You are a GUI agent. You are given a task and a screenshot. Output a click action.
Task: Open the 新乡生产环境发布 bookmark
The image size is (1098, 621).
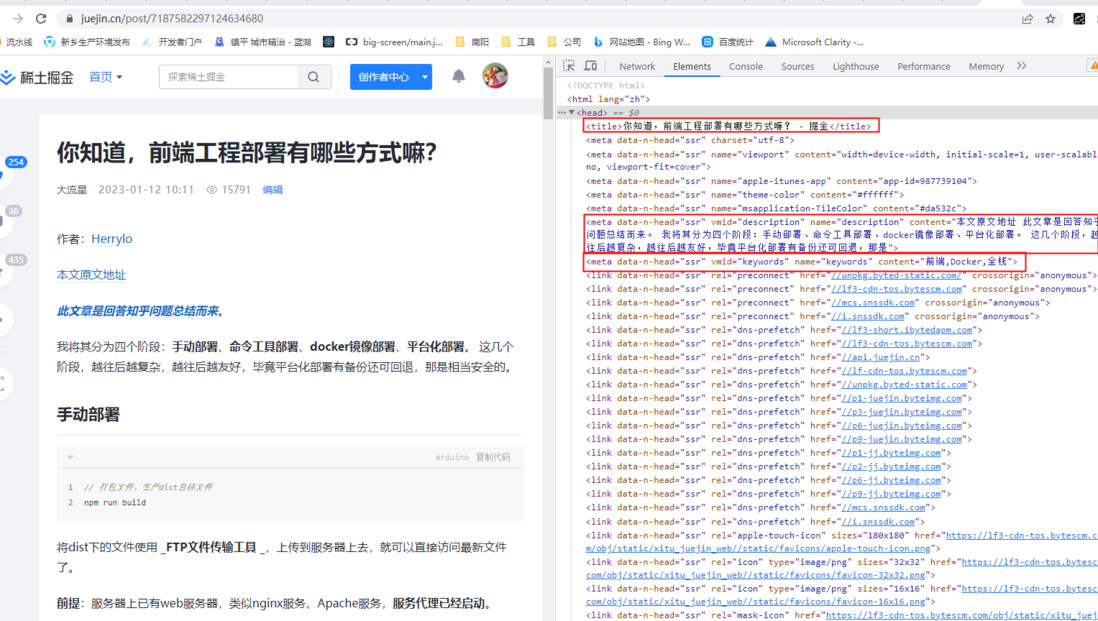pyautogui.click(x=87, y=42)
